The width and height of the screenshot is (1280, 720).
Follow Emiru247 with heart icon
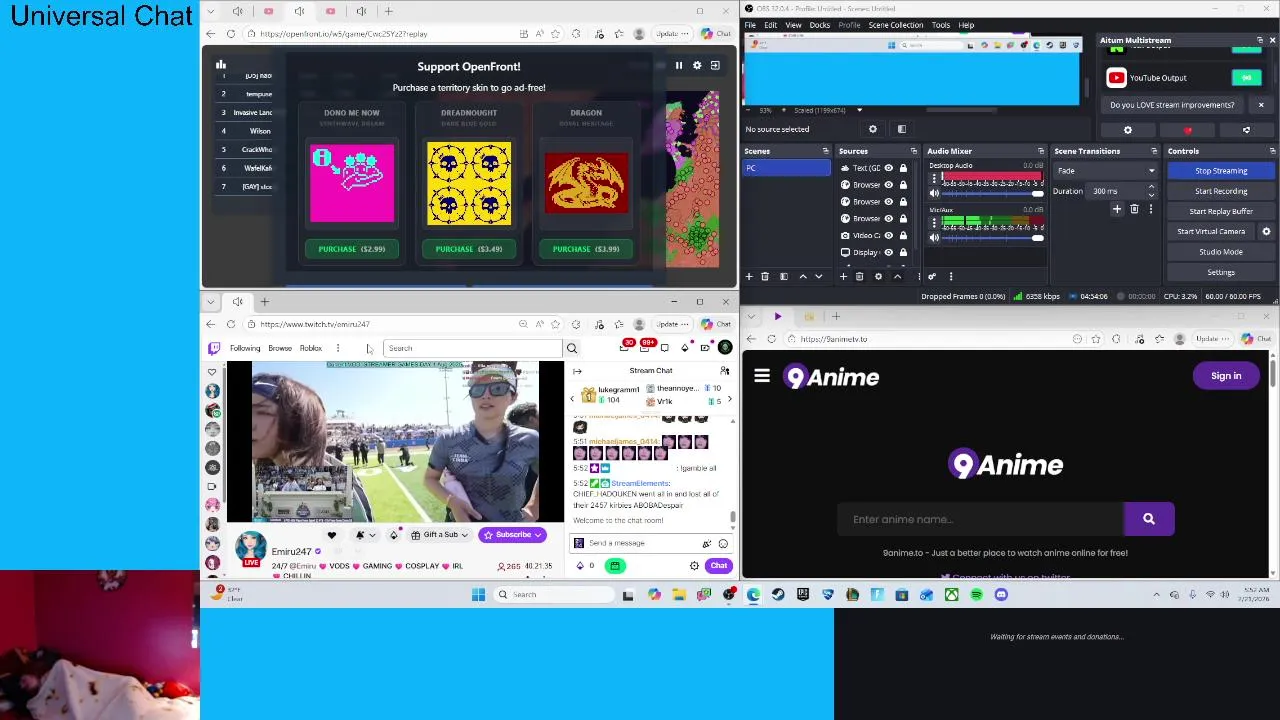coord(331,535)
